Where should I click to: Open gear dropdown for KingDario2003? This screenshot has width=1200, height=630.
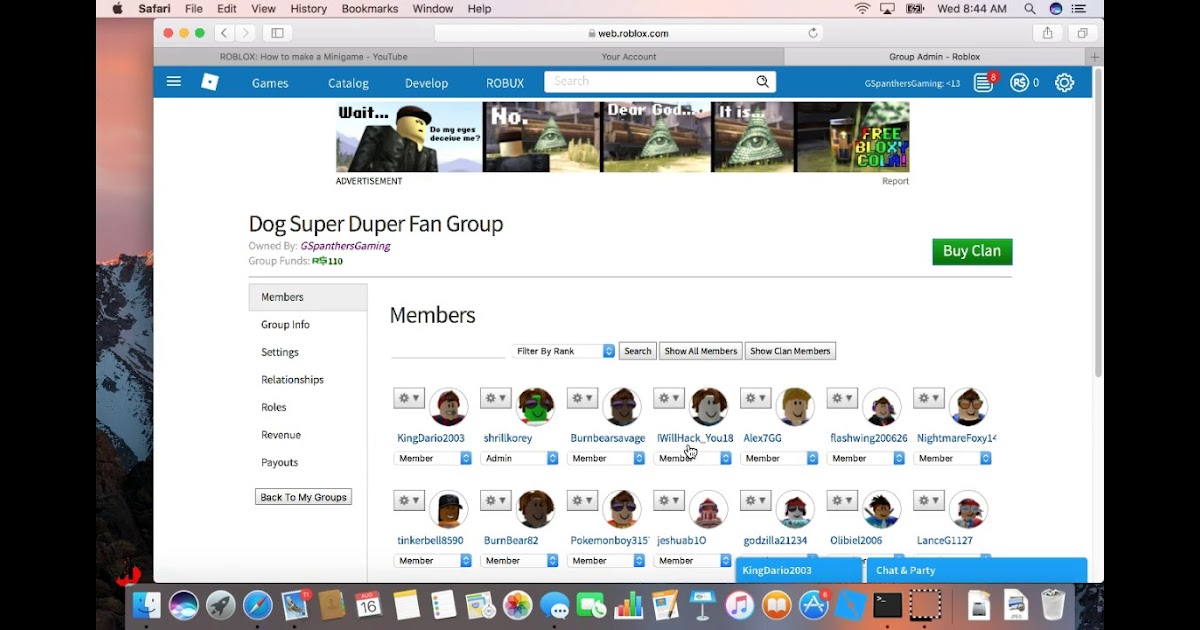[x=409, y=398]
